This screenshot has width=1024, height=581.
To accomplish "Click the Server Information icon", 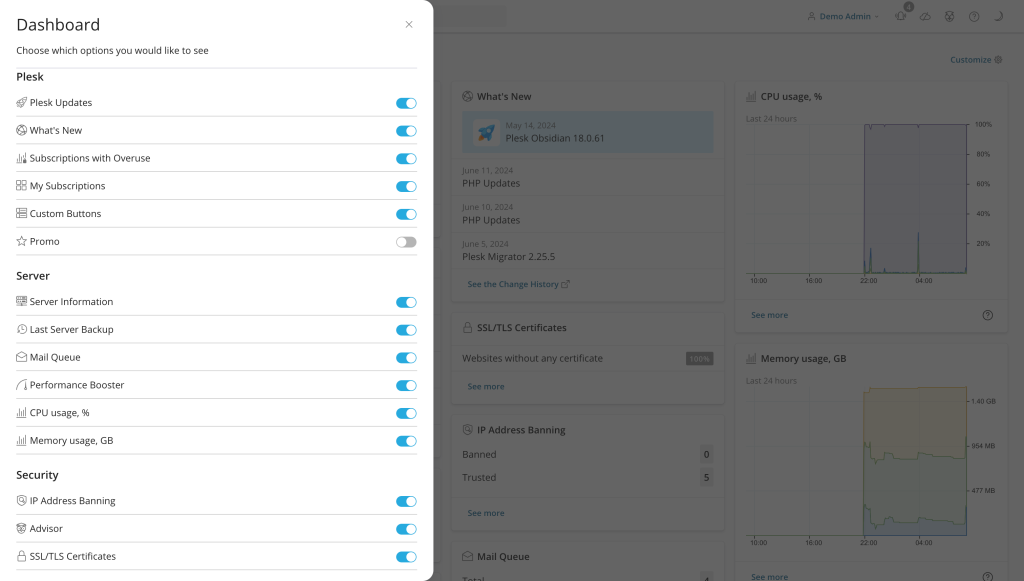I will (x=22, y=301).
